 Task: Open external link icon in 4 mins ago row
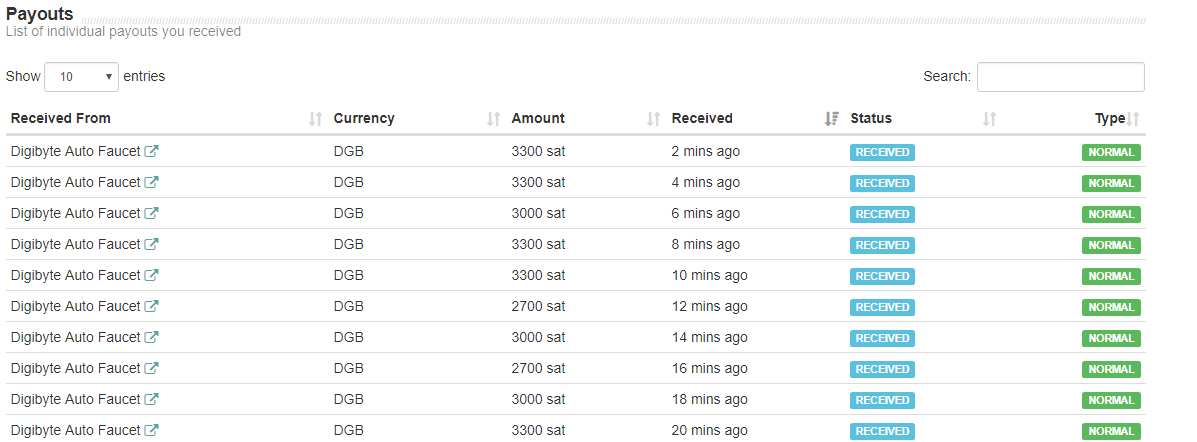point(152,182)
